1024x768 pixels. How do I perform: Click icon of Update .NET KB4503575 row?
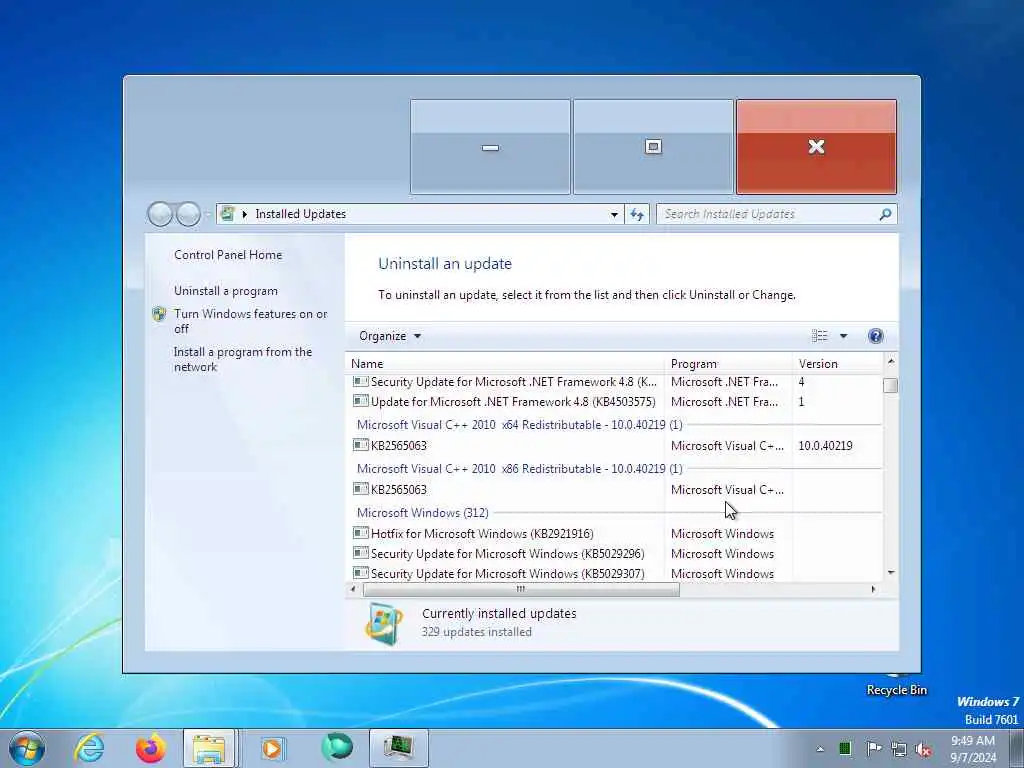tap(360, 401)
